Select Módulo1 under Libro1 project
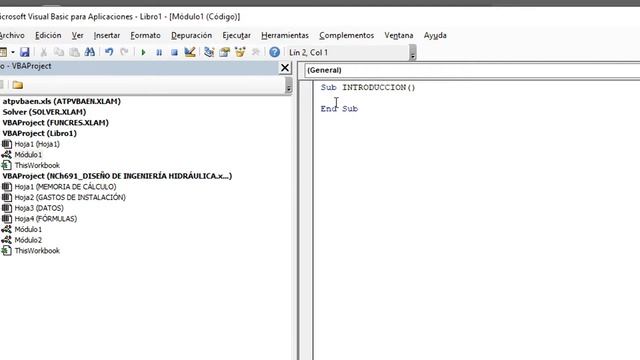 coord(28,155)
